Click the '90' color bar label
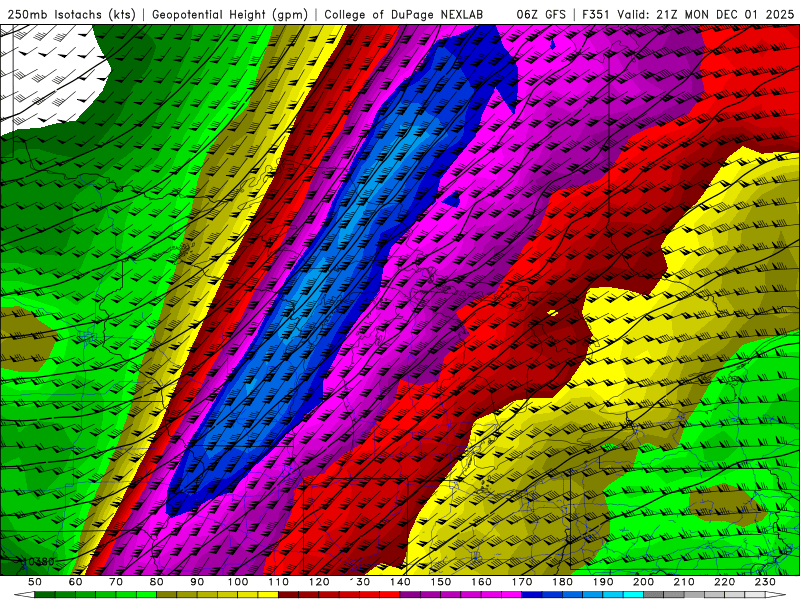The height and width of the screenshot is (600, 800). [x=197, y=582]
